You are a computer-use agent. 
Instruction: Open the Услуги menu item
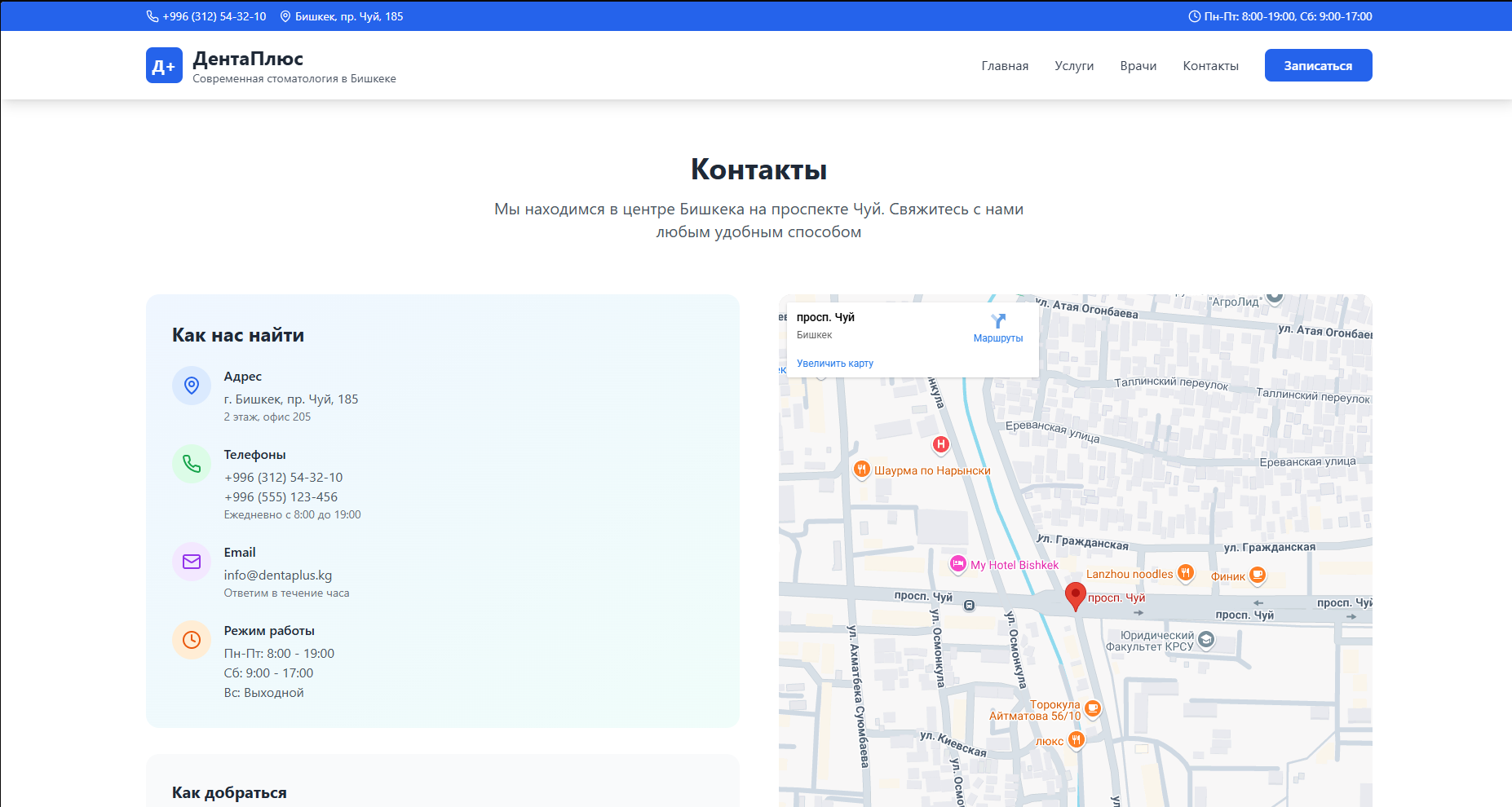[x=1074, y=66]
